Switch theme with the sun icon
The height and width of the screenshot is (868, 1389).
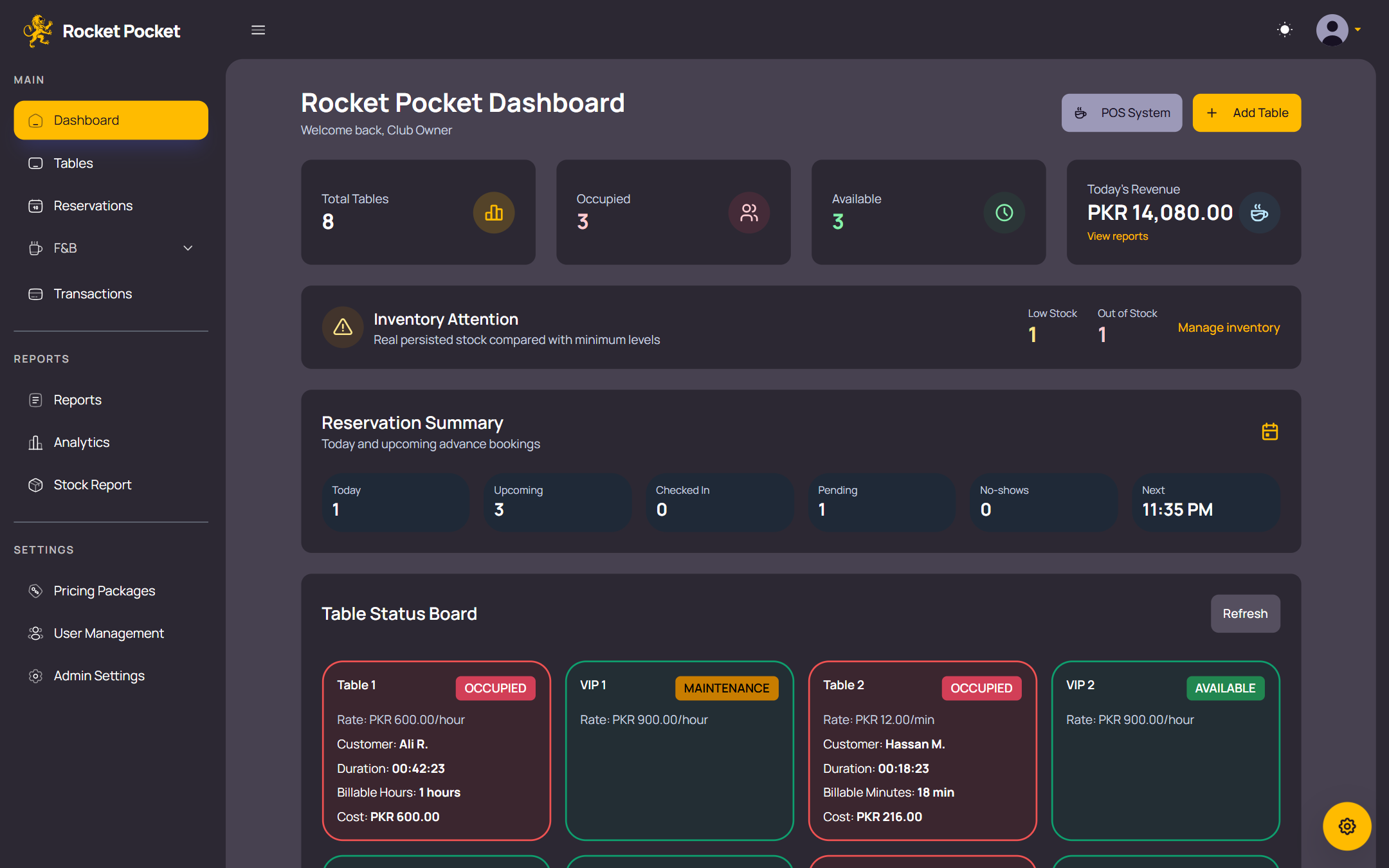(x=1284, y=30)
